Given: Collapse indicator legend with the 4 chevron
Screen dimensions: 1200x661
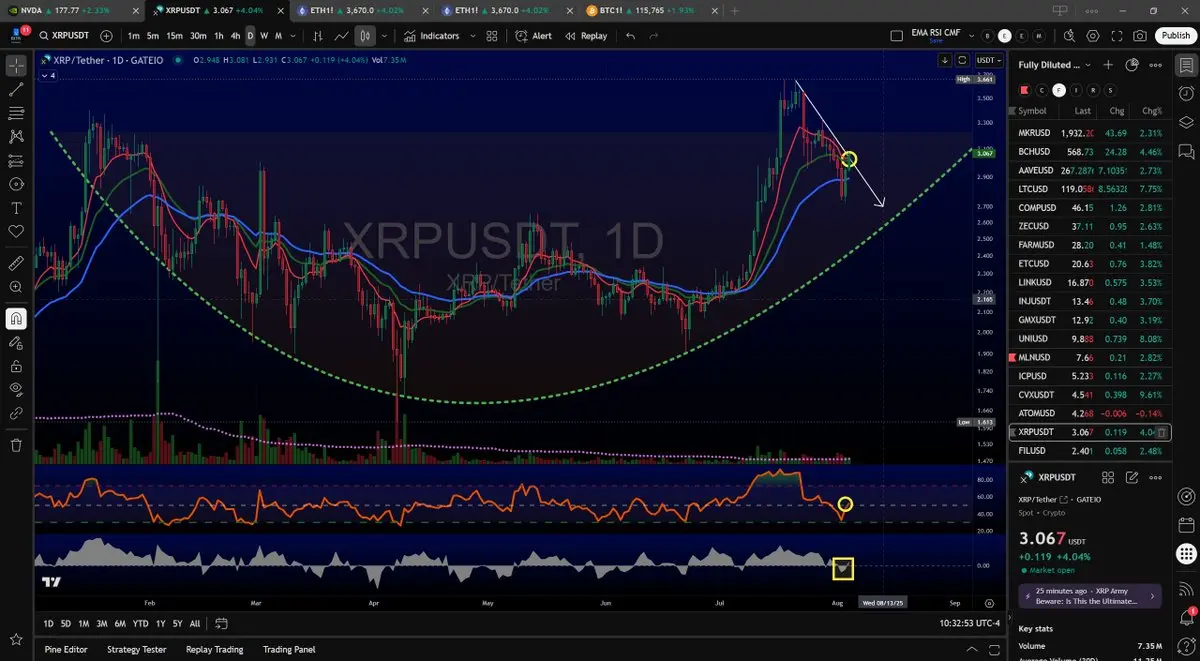Looking at the screenshot, I should pyautogui.click(x=48, y=75).
